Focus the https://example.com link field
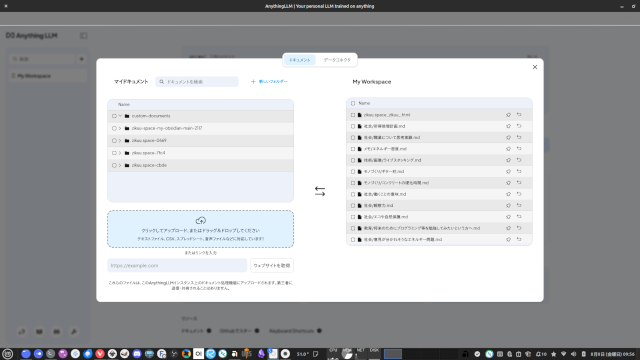 [177, 265]
